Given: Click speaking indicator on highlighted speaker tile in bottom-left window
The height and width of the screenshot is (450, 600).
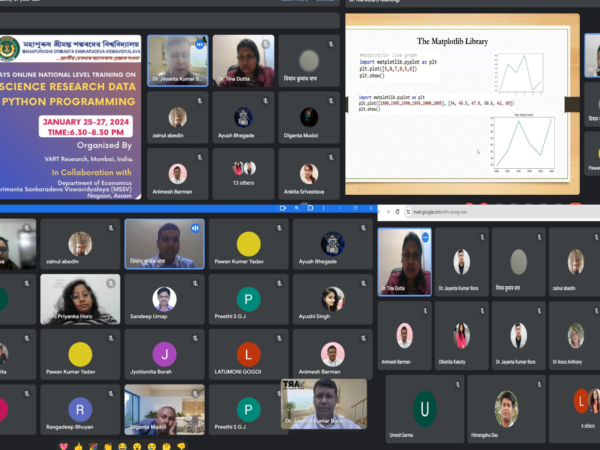Looking at the screenshot, I should click(195, 228).
